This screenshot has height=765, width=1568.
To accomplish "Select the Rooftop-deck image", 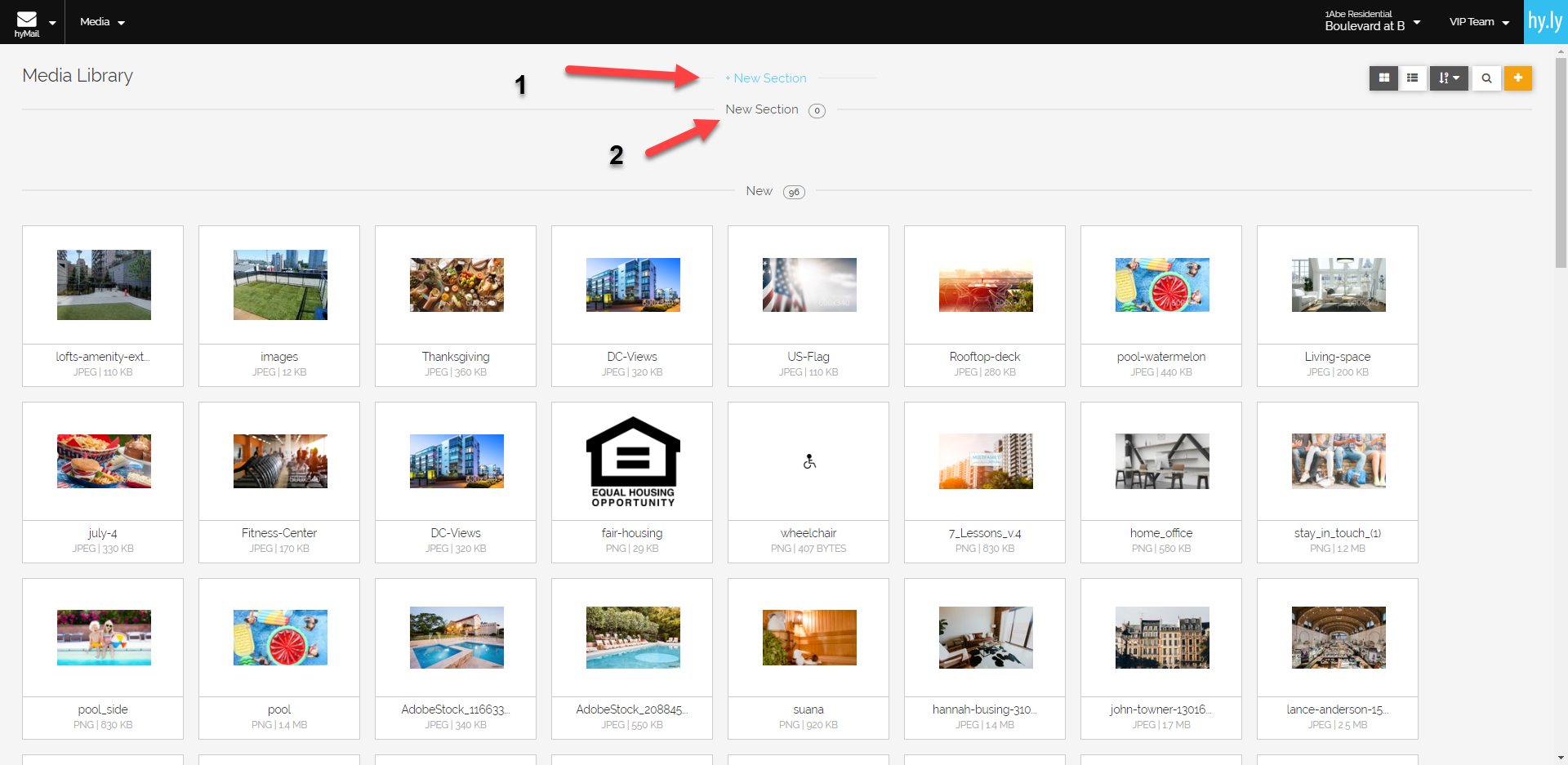I will point(986,285).
